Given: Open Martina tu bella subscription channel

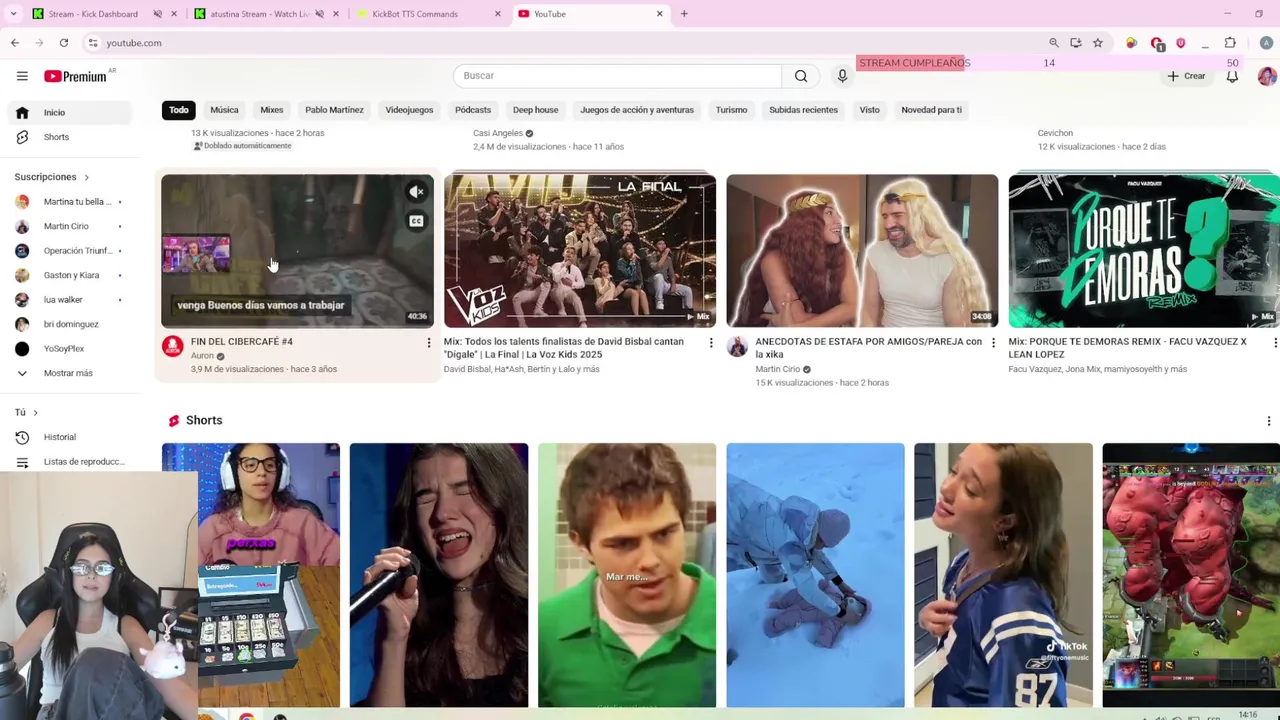Looking at the screenshot, I should pyautogui.click(x=68, y=202).
